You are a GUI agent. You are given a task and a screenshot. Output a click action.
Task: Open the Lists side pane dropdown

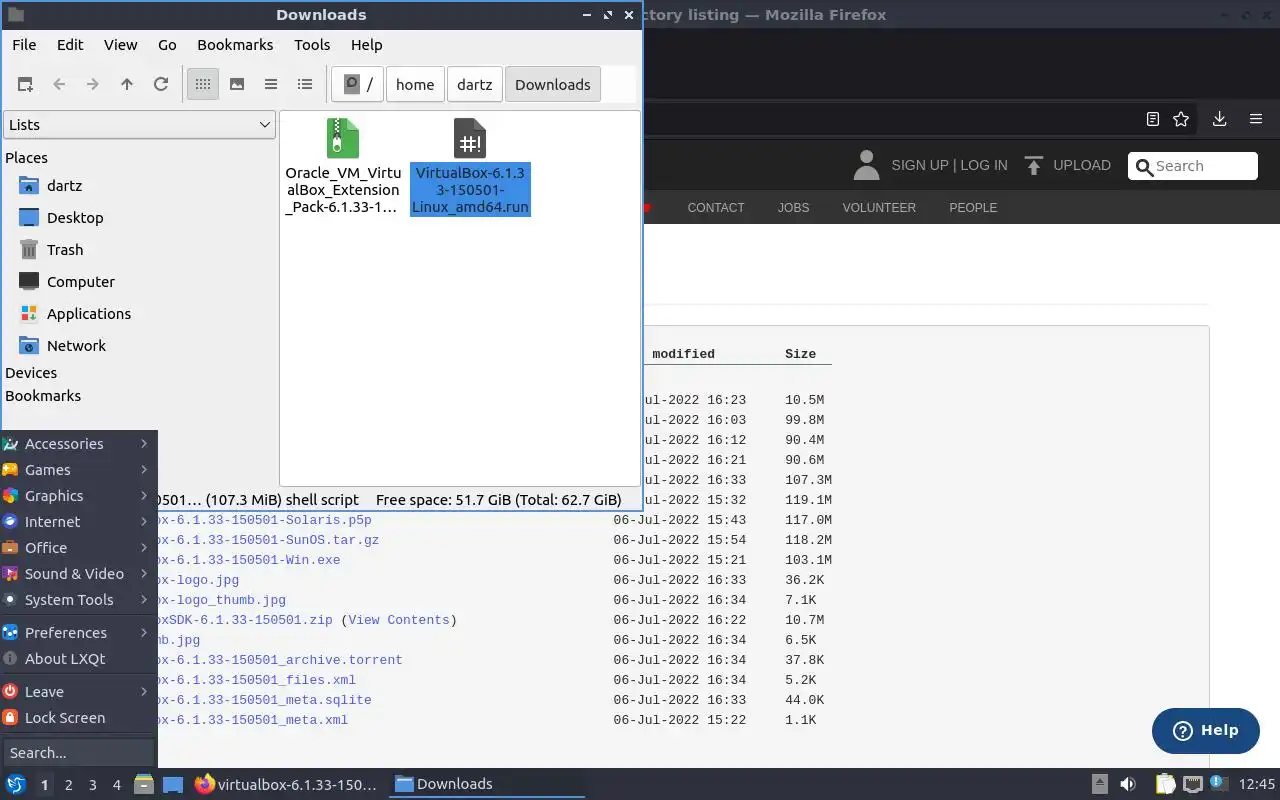pos(139,125)
